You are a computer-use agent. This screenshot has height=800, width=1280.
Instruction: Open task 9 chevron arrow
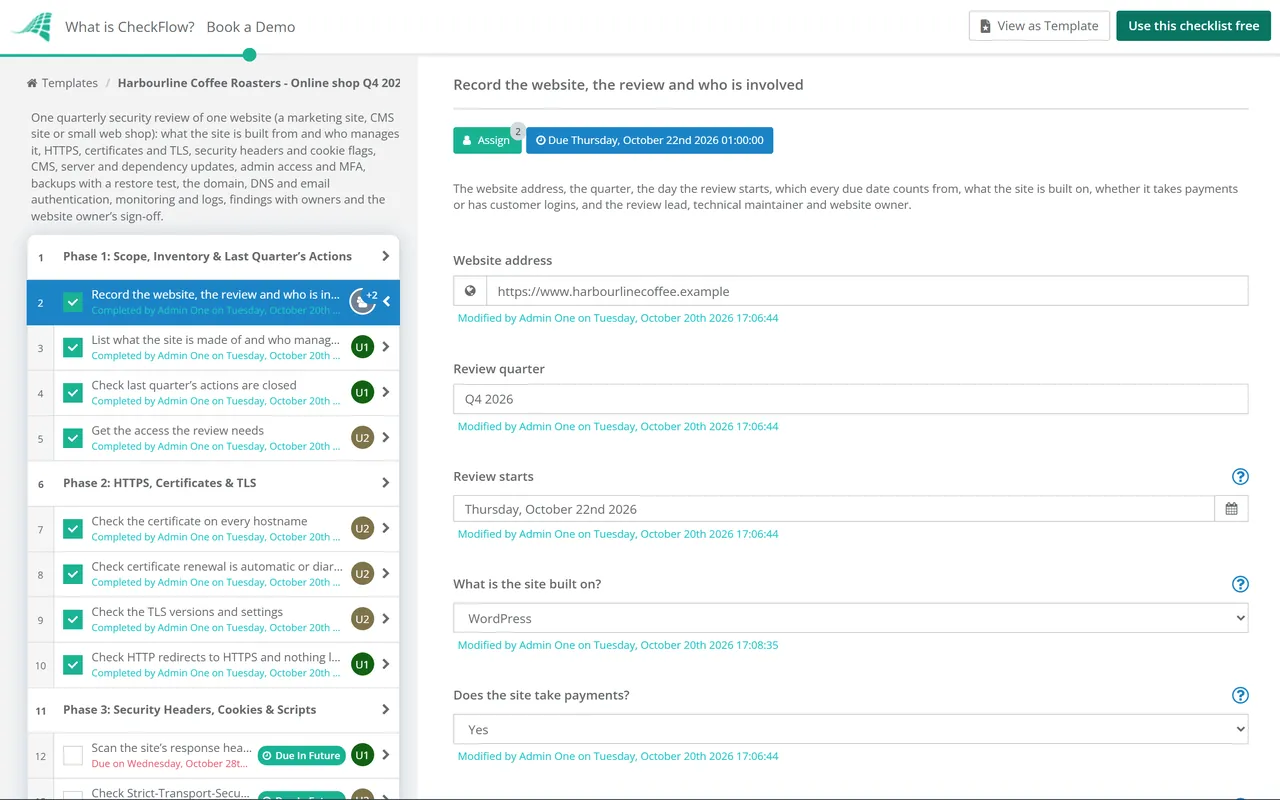coord(386,619)
